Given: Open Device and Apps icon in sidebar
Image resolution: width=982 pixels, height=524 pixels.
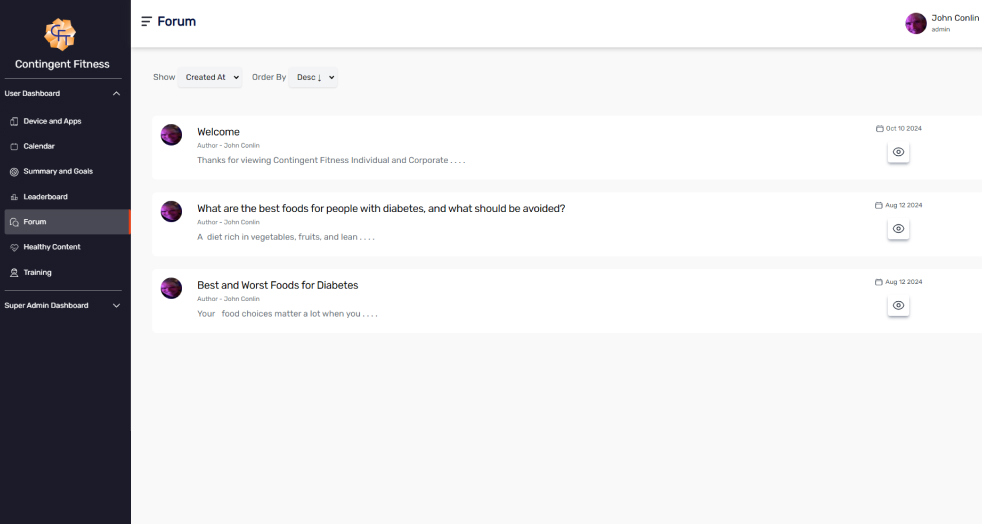Looking at the screenshot, I should pyautogui.click(x=14, y=121).
